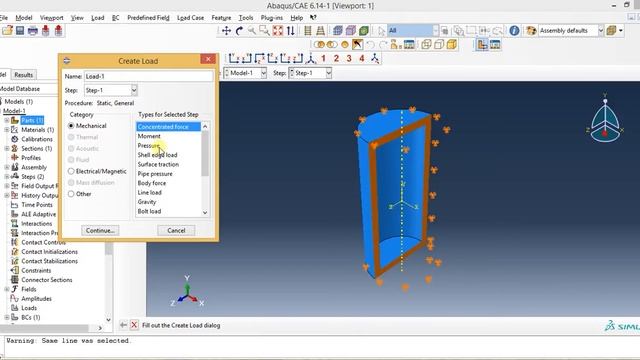Screen dimensions: 640x360
Task: Open the selection filter All dropdown
Action: [435, 31]
